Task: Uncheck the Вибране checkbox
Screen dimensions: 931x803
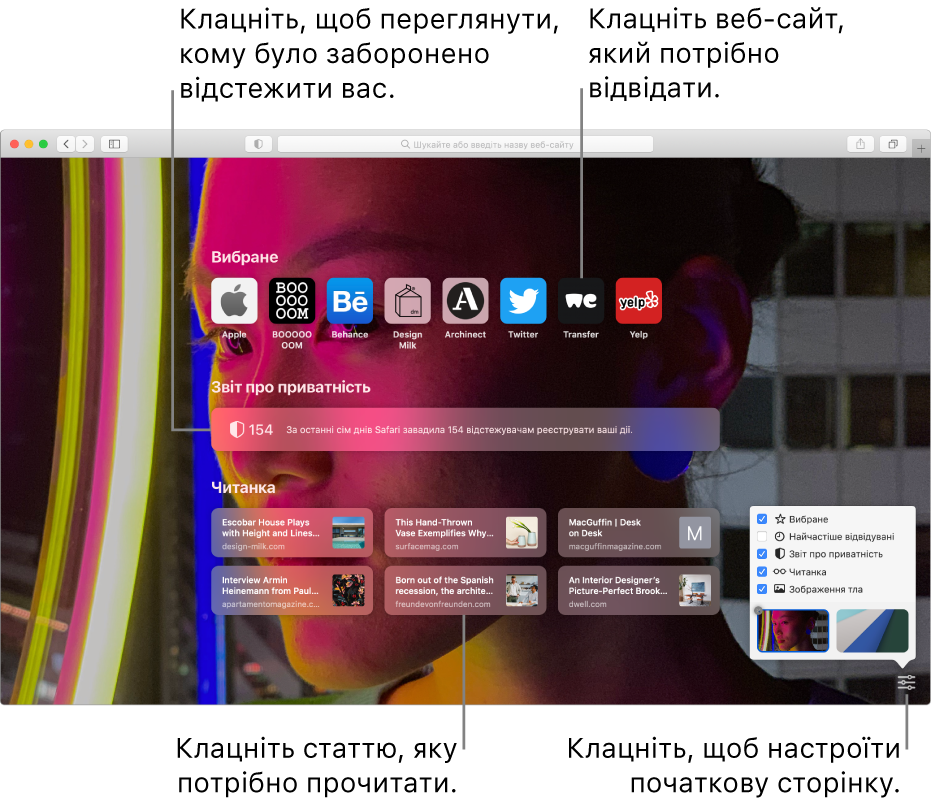Action: pyautogui.click(x=760, y=518)
